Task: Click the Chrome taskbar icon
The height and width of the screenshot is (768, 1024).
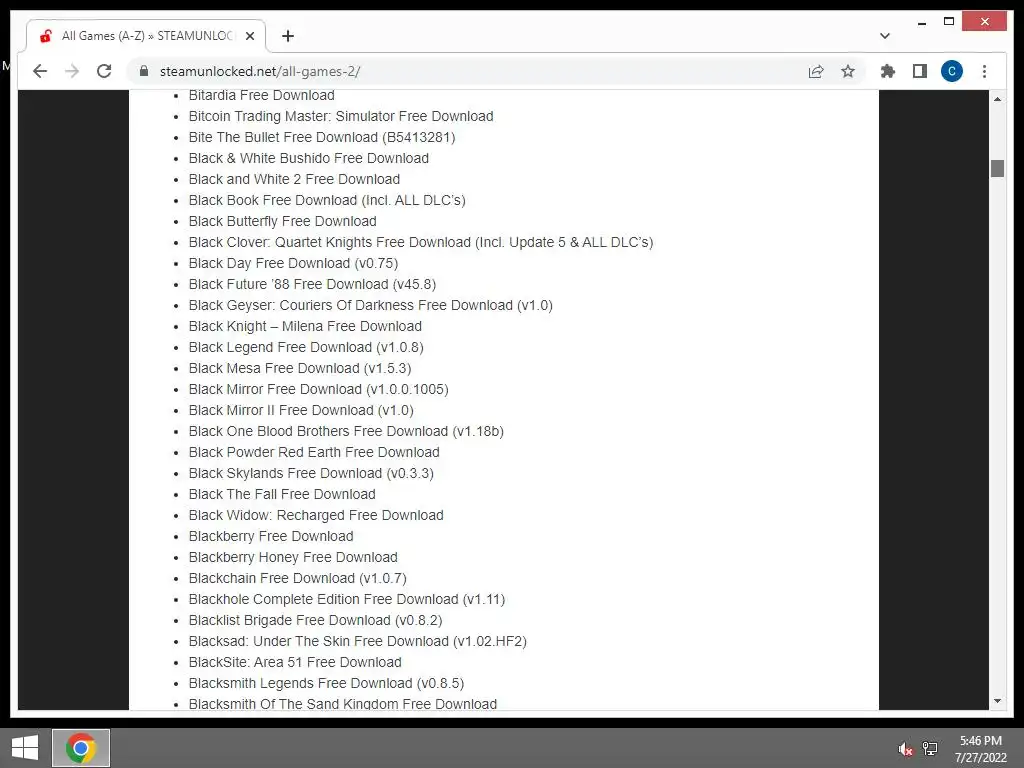Action: 81,748
